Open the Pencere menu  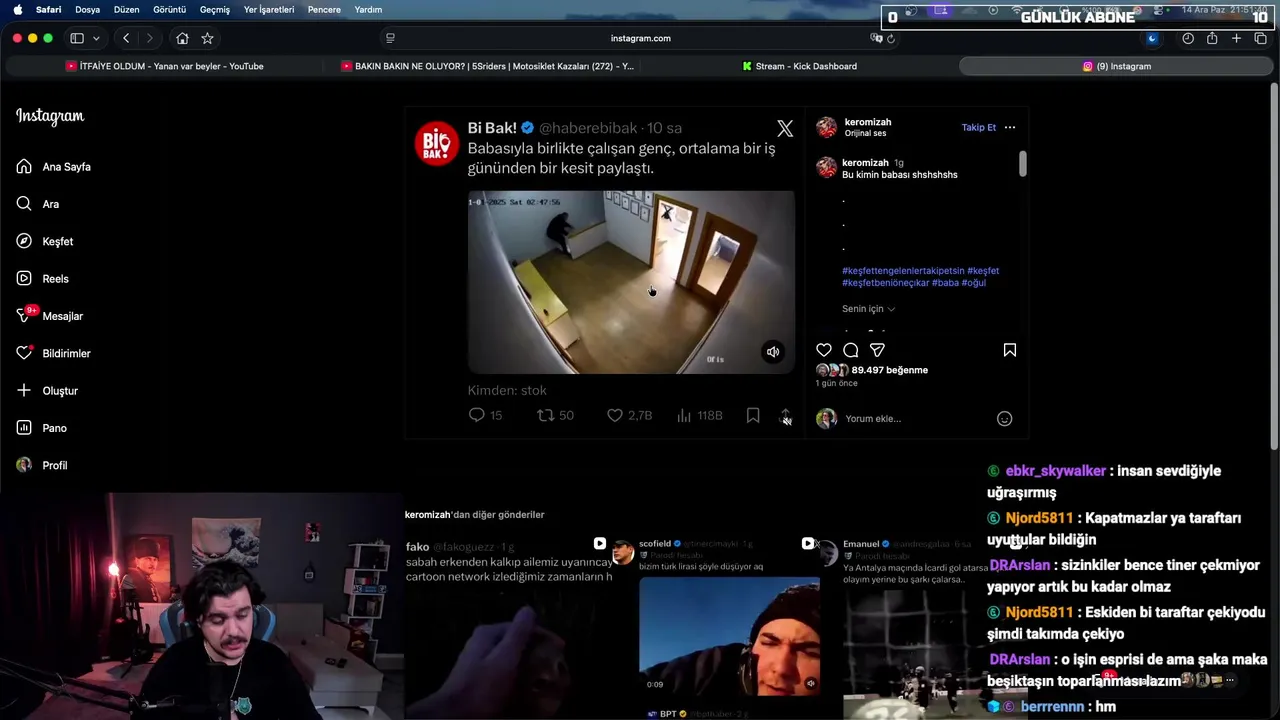tap(324, 9)
